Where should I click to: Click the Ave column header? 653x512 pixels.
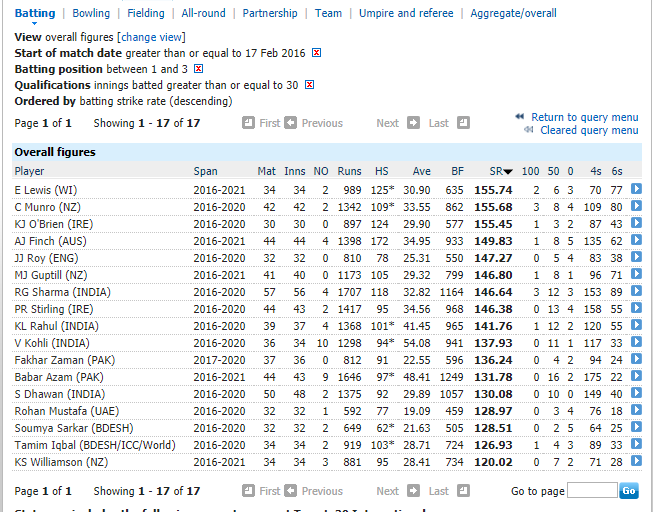[421, 171]
